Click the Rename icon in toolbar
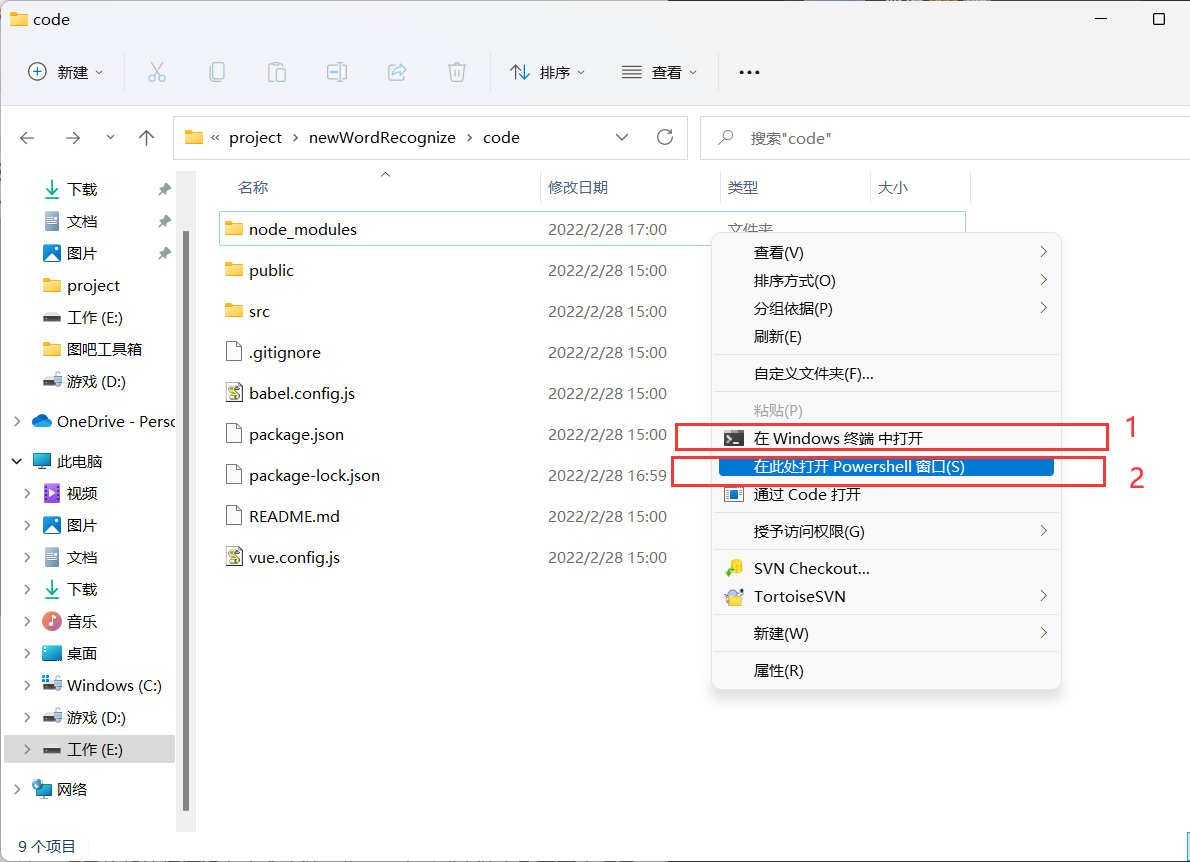The image size is (1190, 862). [337, 72]
